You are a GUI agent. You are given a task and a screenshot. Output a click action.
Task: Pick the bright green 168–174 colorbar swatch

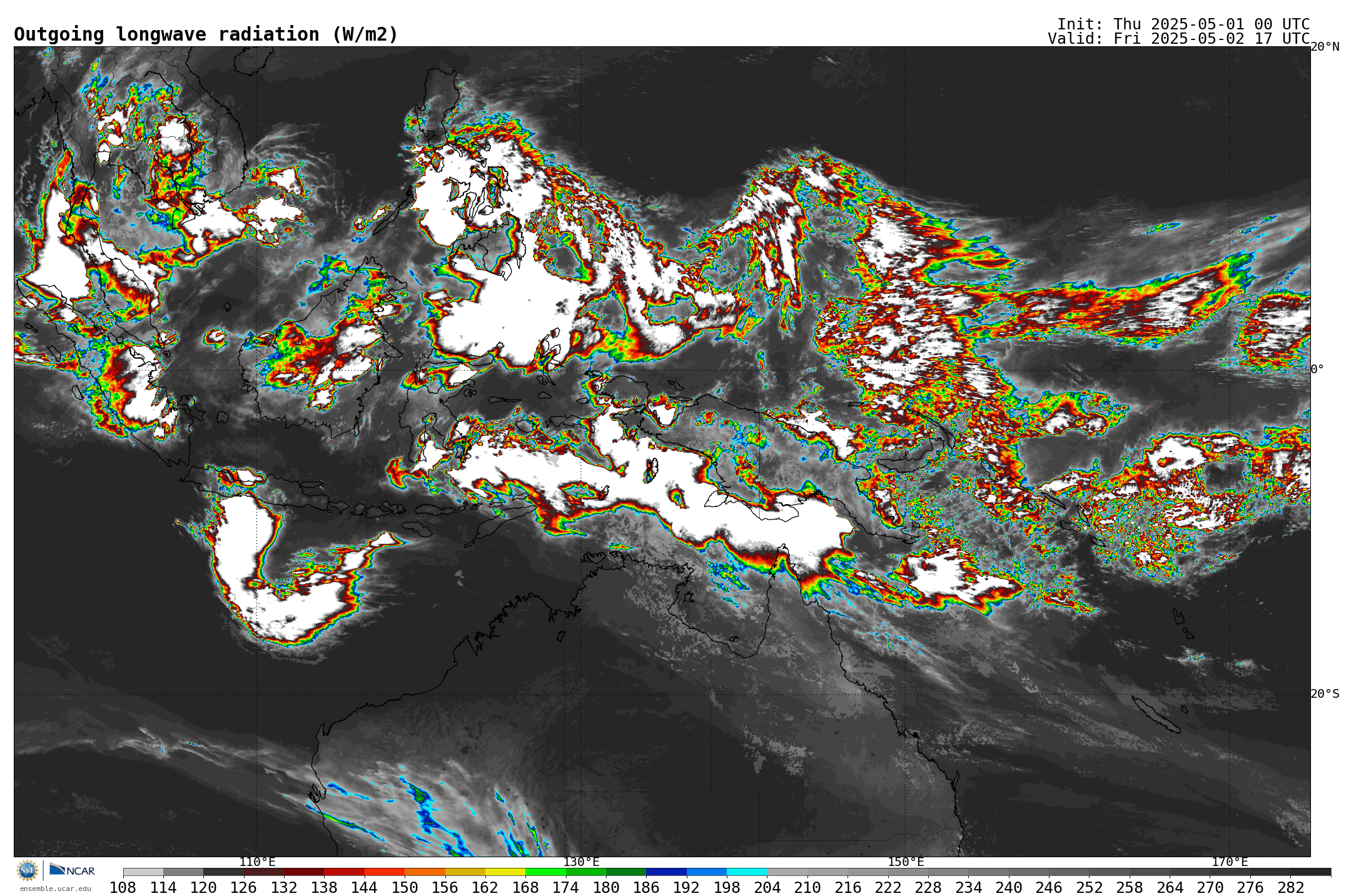[x=545, y=872]
